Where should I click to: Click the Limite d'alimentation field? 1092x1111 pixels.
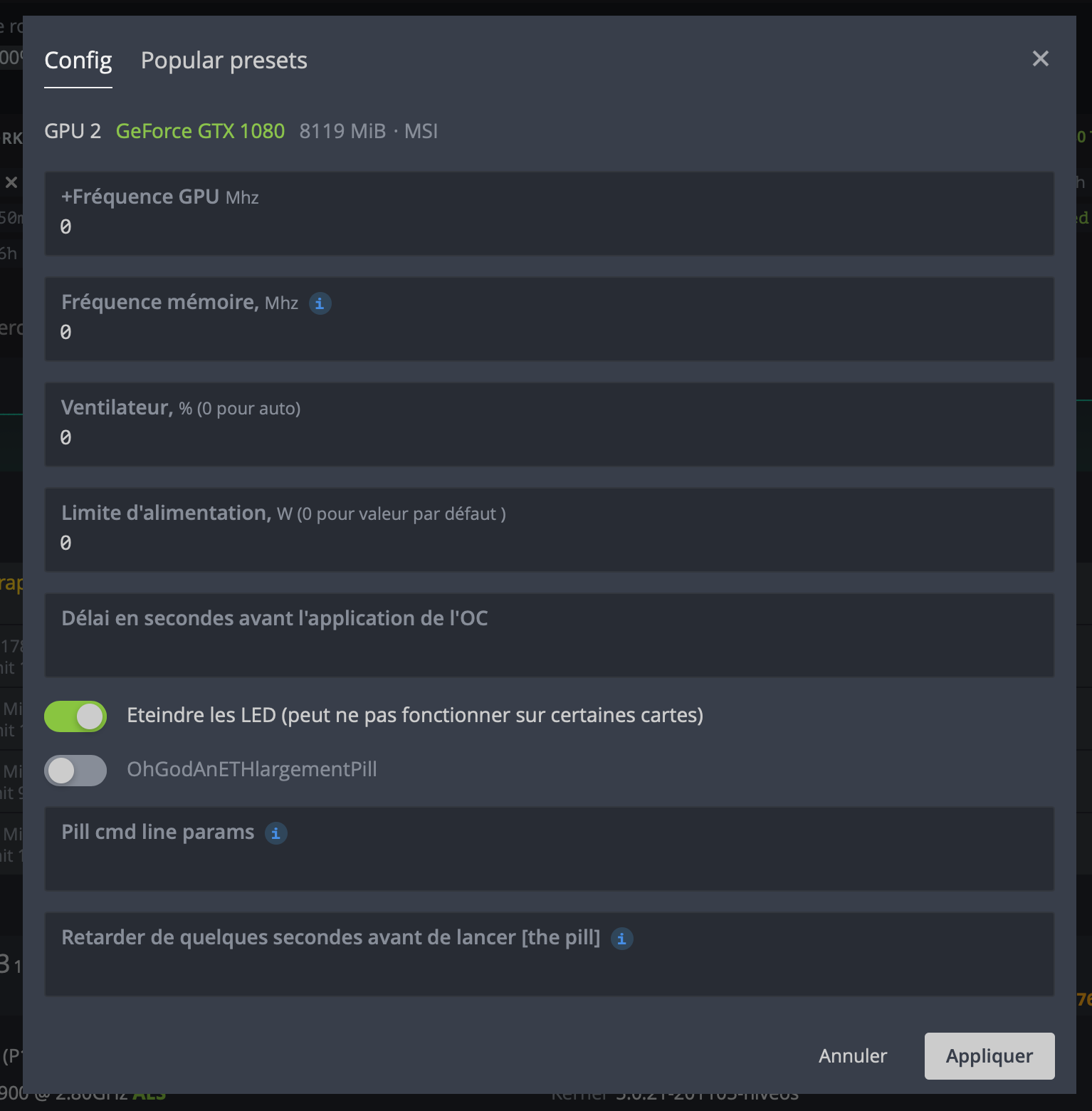point(548,543)
